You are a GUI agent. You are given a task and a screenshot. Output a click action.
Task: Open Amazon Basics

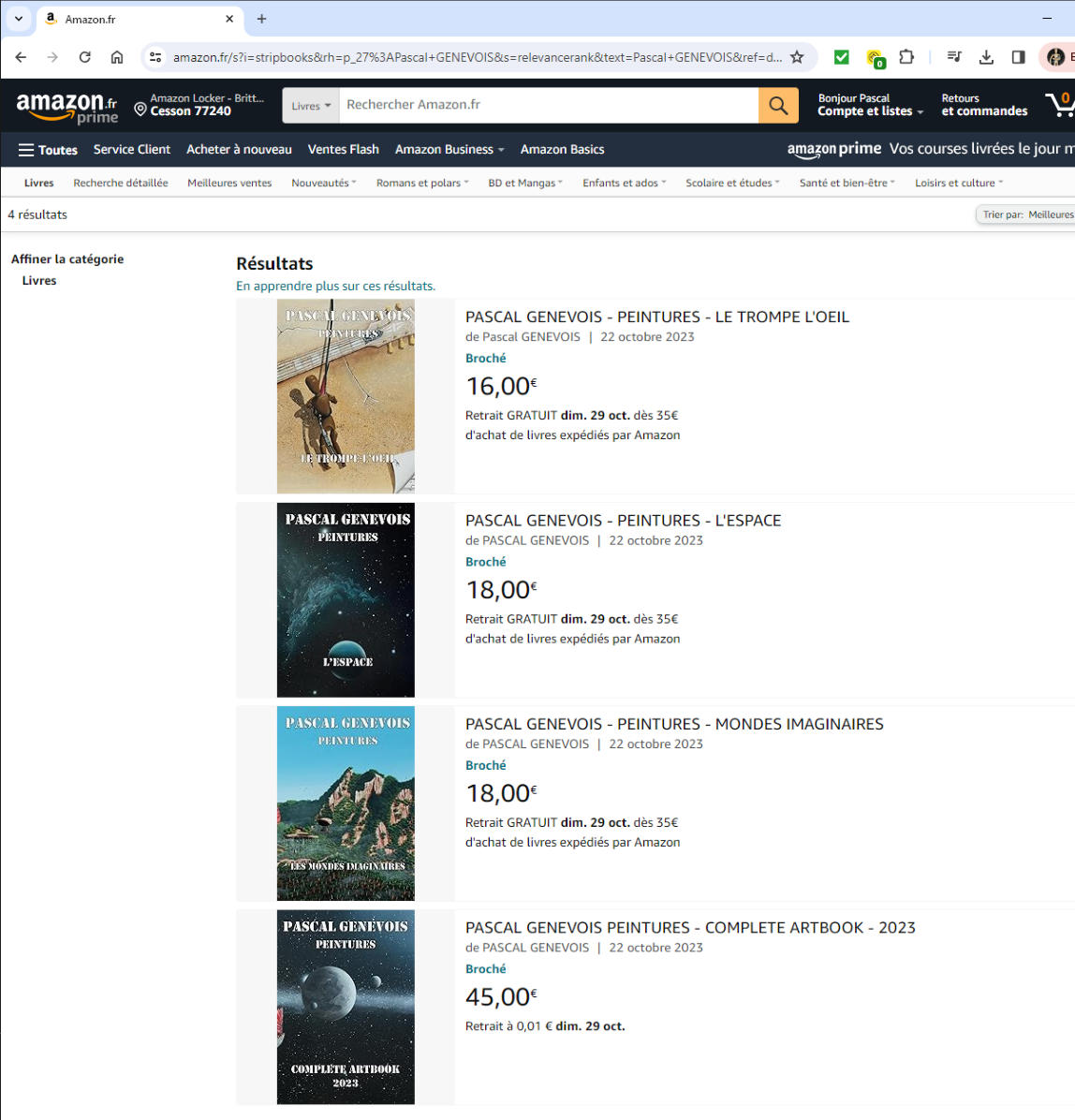(562, 149)
